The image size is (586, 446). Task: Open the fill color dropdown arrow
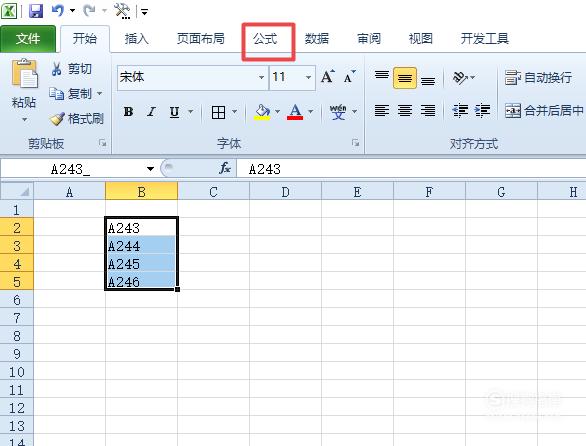277,112
